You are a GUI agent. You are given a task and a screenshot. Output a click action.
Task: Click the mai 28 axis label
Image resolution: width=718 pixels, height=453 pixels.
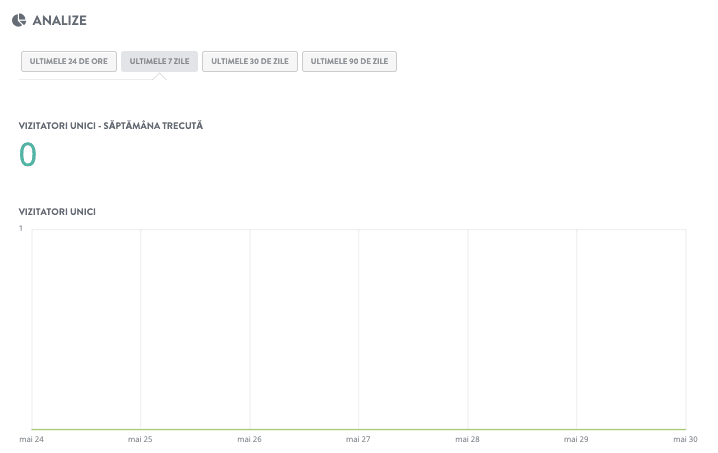point(468,439)
